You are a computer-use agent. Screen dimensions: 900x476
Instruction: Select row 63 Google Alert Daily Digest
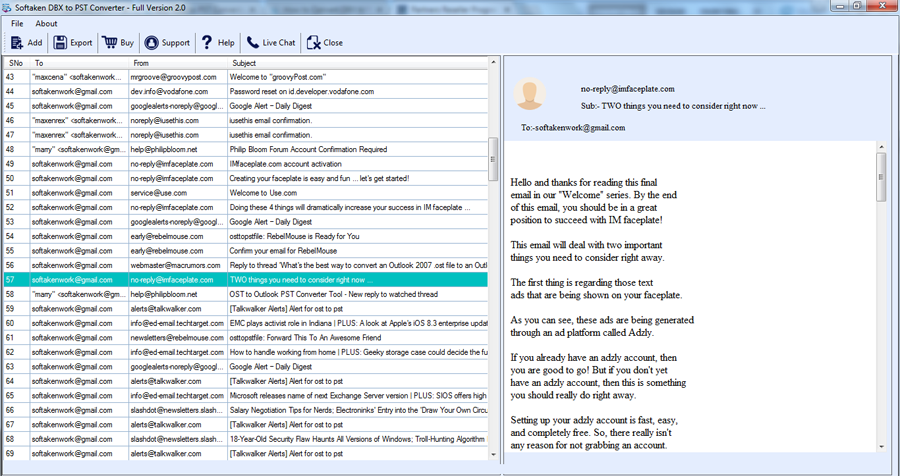(246, 366)
